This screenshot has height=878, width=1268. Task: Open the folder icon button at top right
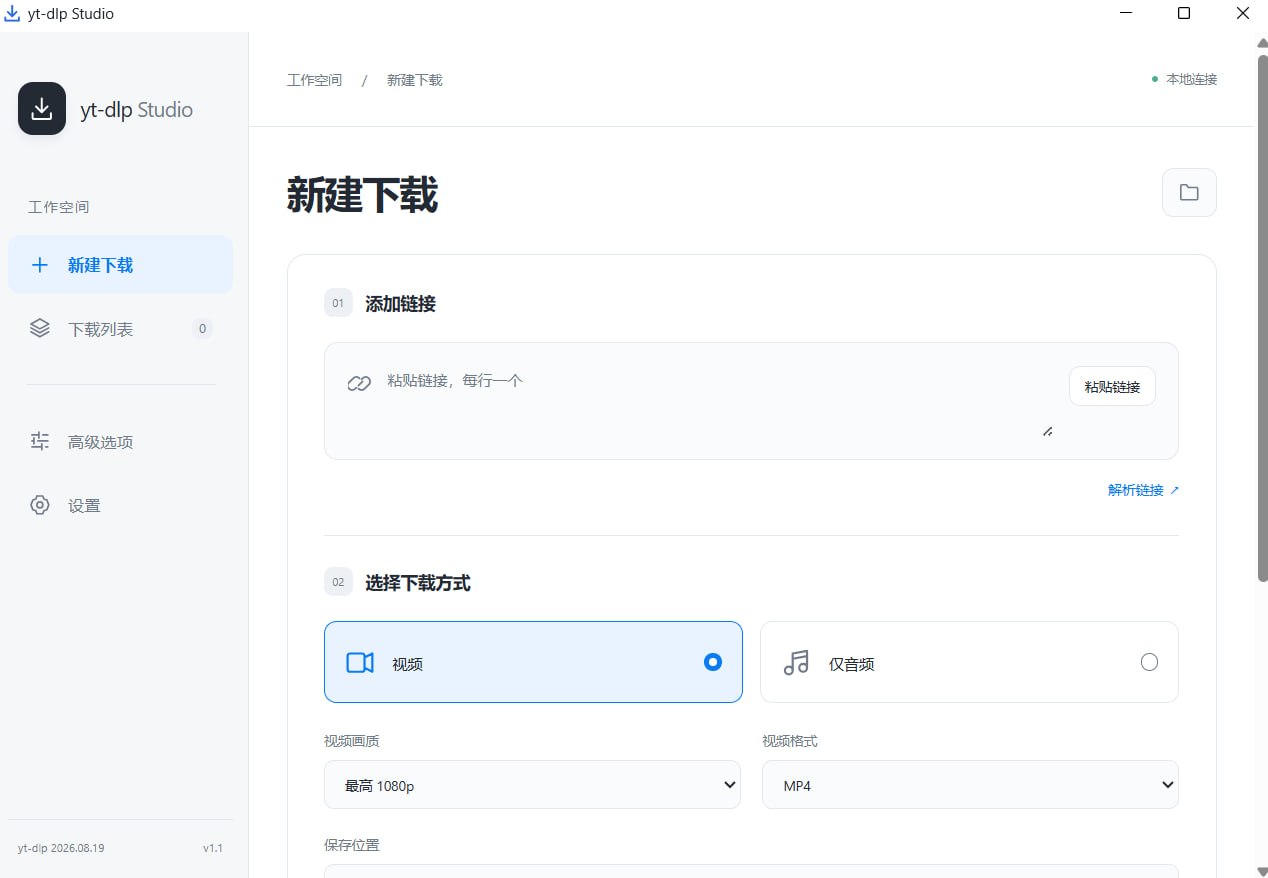1189,192
